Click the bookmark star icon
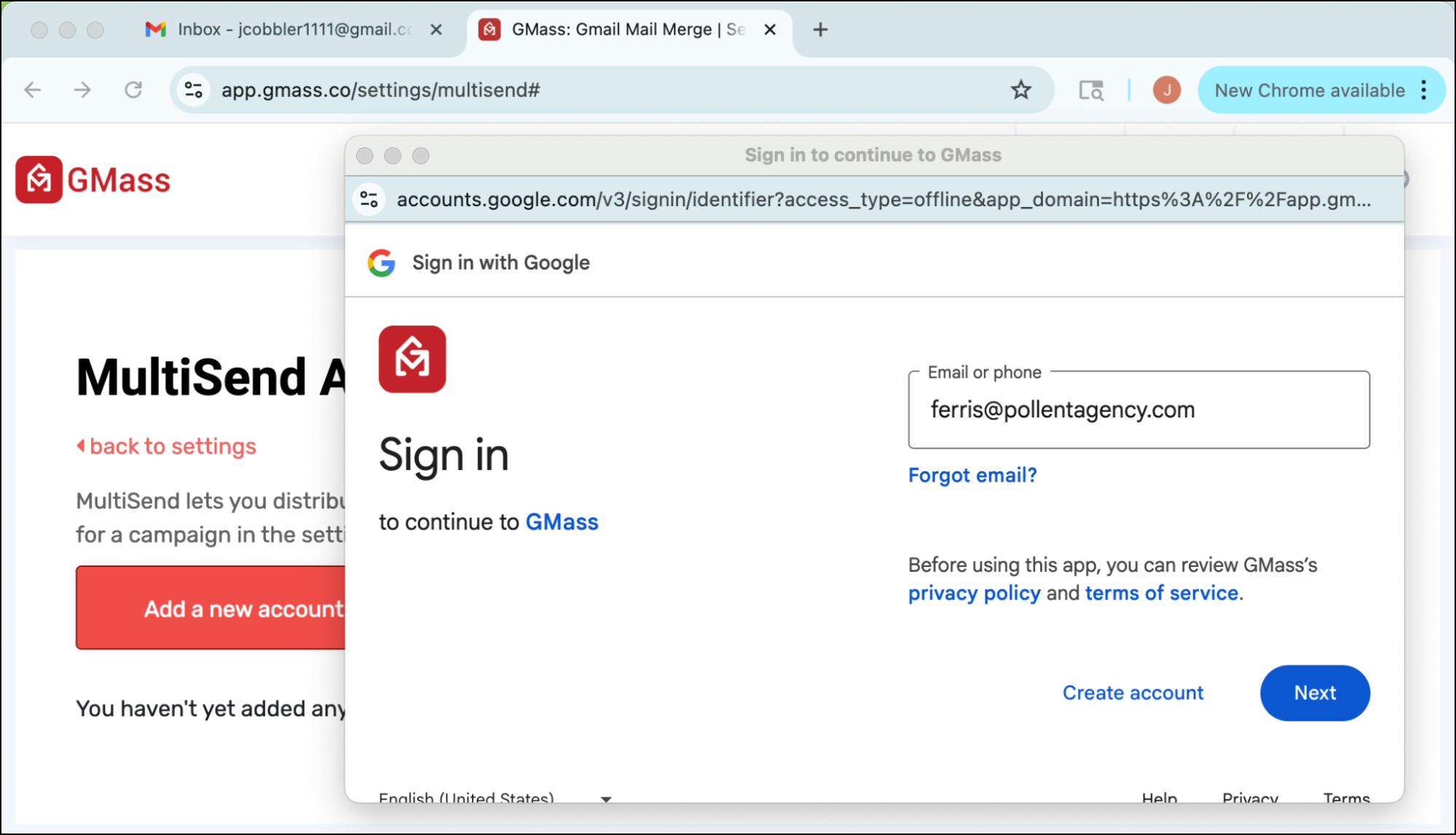The height and width of the screenshot is (835, 1456). pos(1020,90)
